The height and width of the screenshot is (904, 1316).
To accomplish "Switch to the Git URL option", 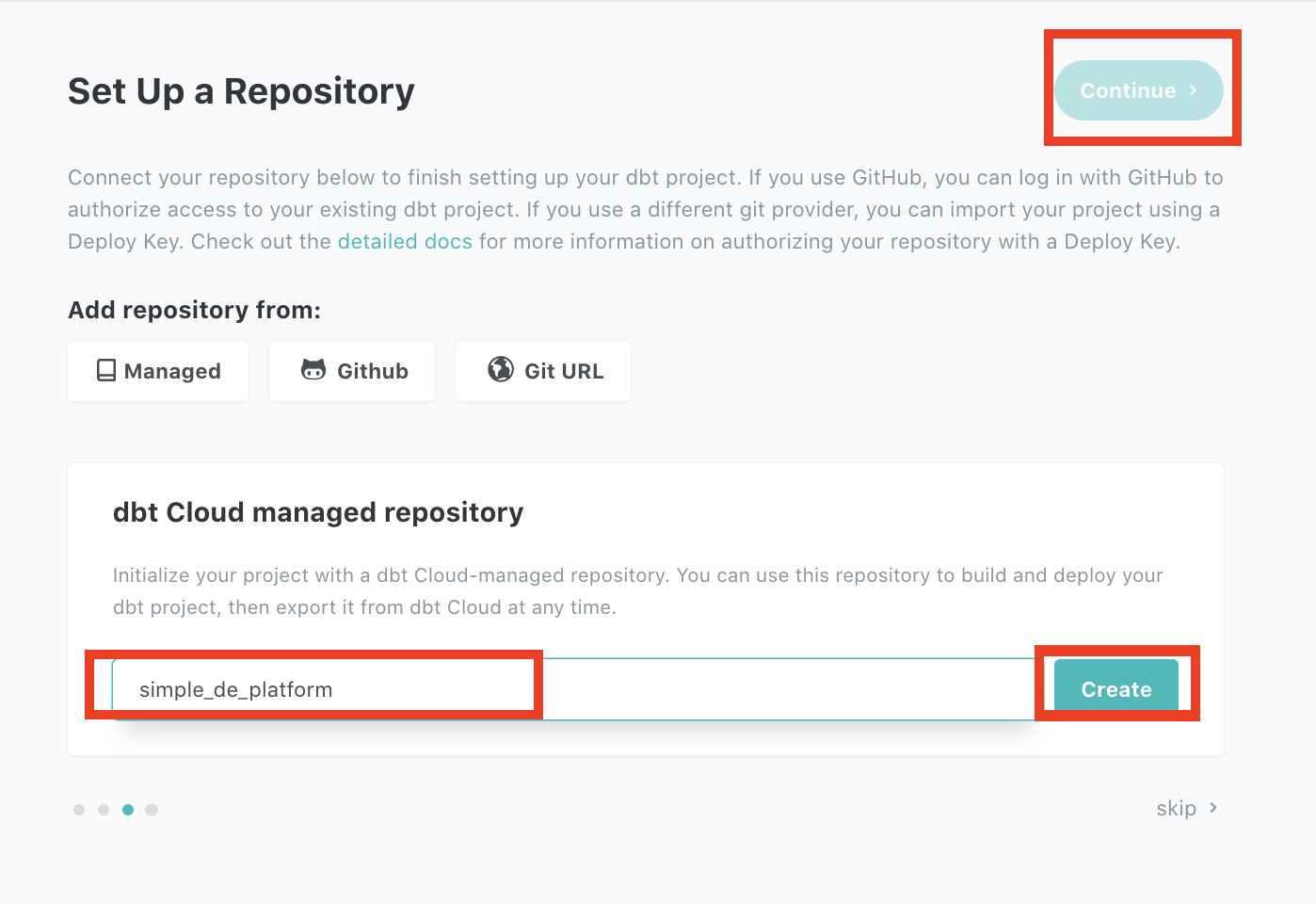I will 543,371.
